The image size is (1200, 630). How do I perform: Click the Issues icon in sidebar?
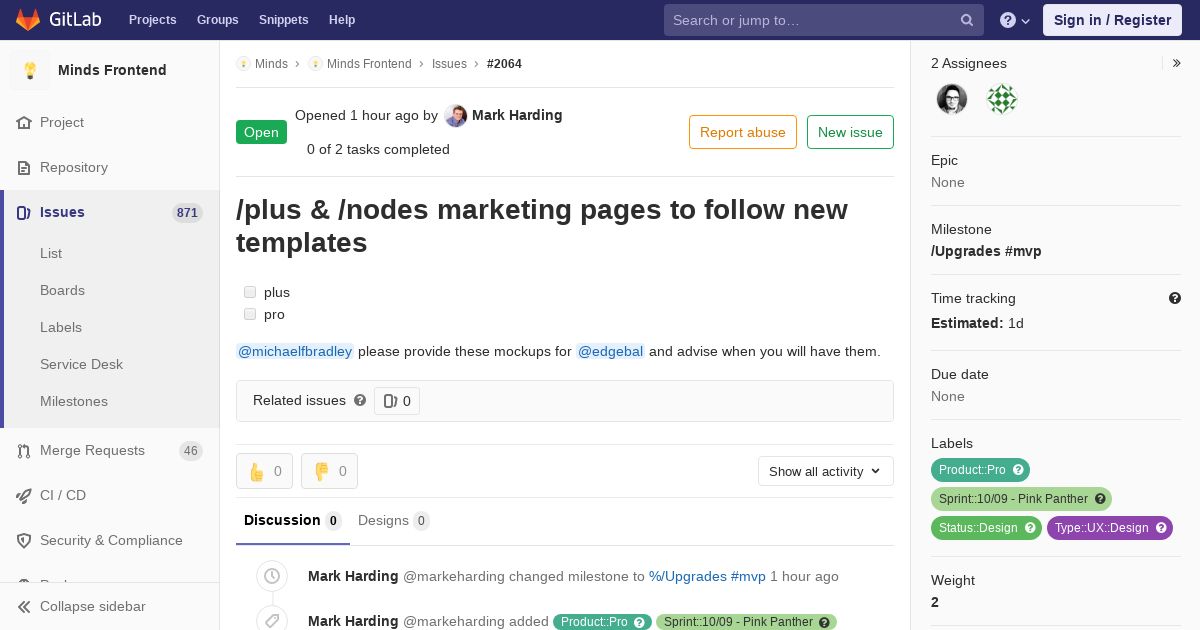pos(24,213)
